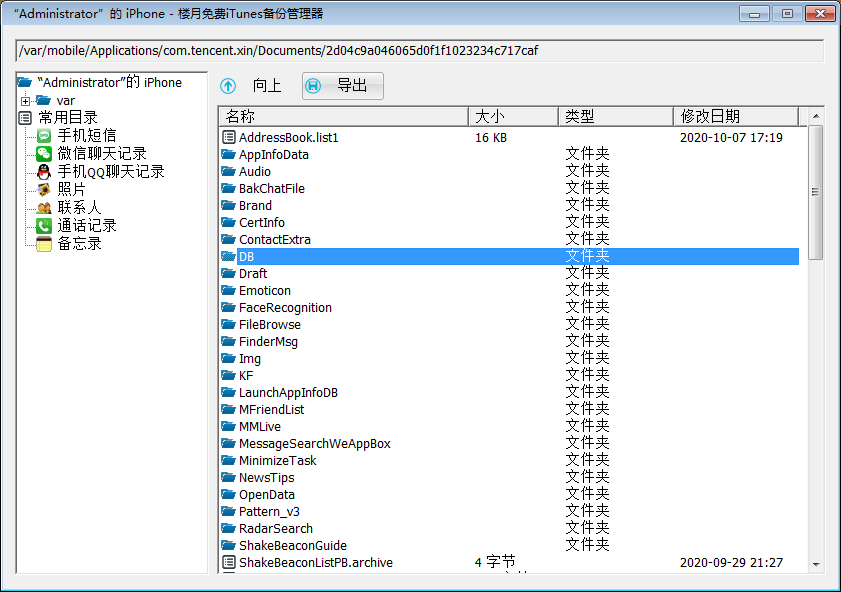Select the KF folder name
The height and width of the screenshot is (592, 841).
[x=246, y=375]
